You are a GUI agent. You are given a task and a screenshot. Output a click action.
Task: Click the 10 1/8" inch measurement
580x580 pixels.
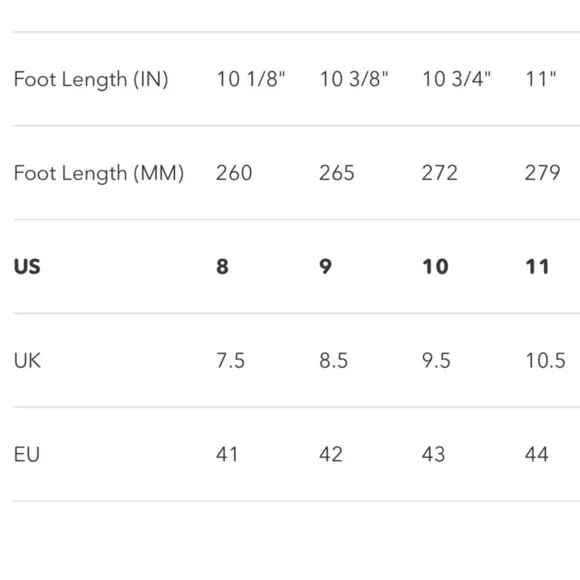251,79
